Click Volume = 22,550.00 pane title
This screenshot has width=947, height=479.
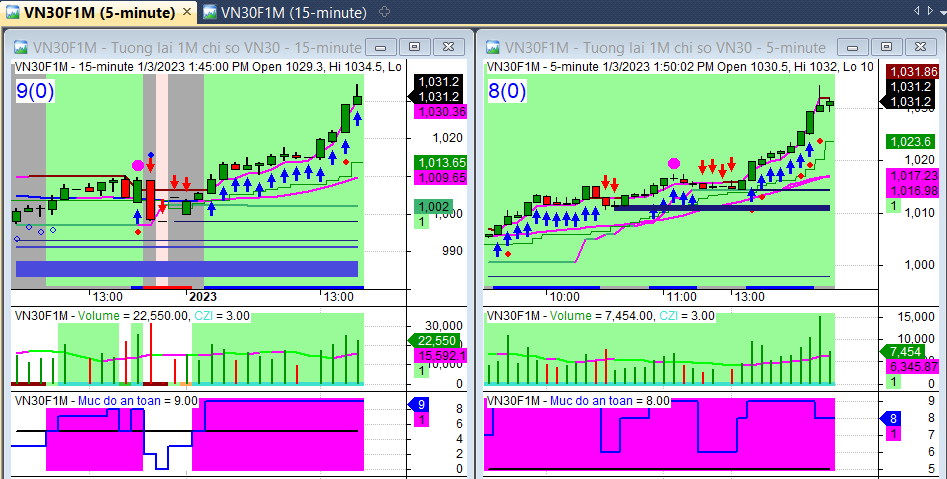pyautogui.click(x=133, y=316)
